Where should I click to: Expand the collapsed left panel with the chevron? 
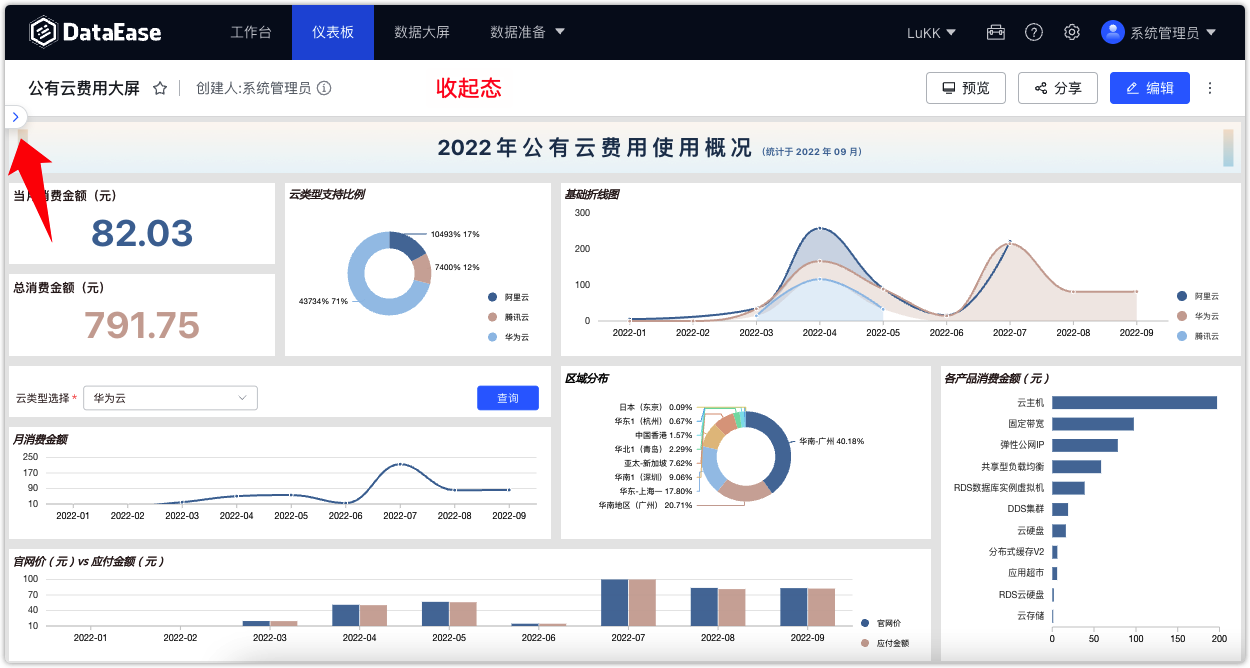tap(16, 117)
